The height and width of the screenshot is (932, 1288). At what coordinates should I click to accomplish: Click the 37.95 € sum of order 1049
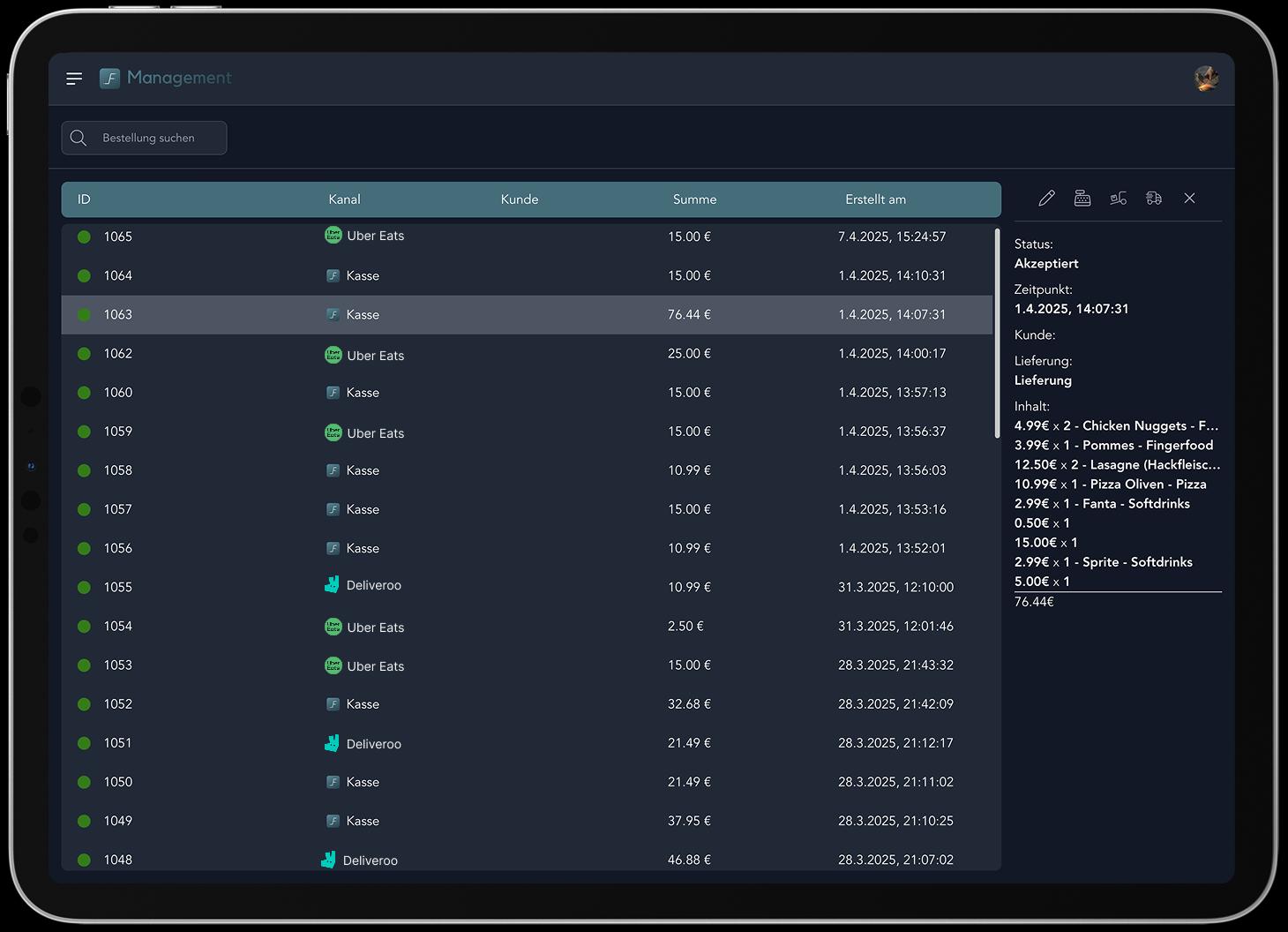pyautogui.click(x=689, y=821)
